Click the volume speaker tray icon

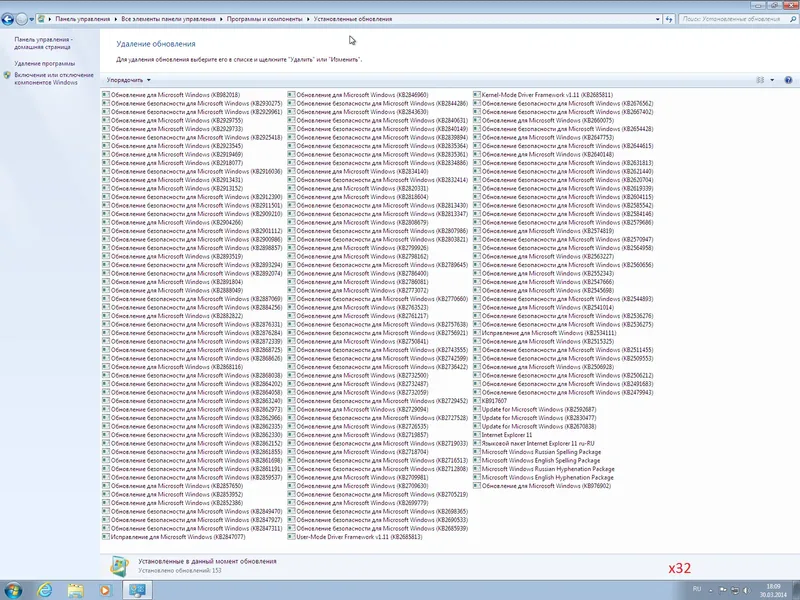pyautogui.click(x=747, y=590)
